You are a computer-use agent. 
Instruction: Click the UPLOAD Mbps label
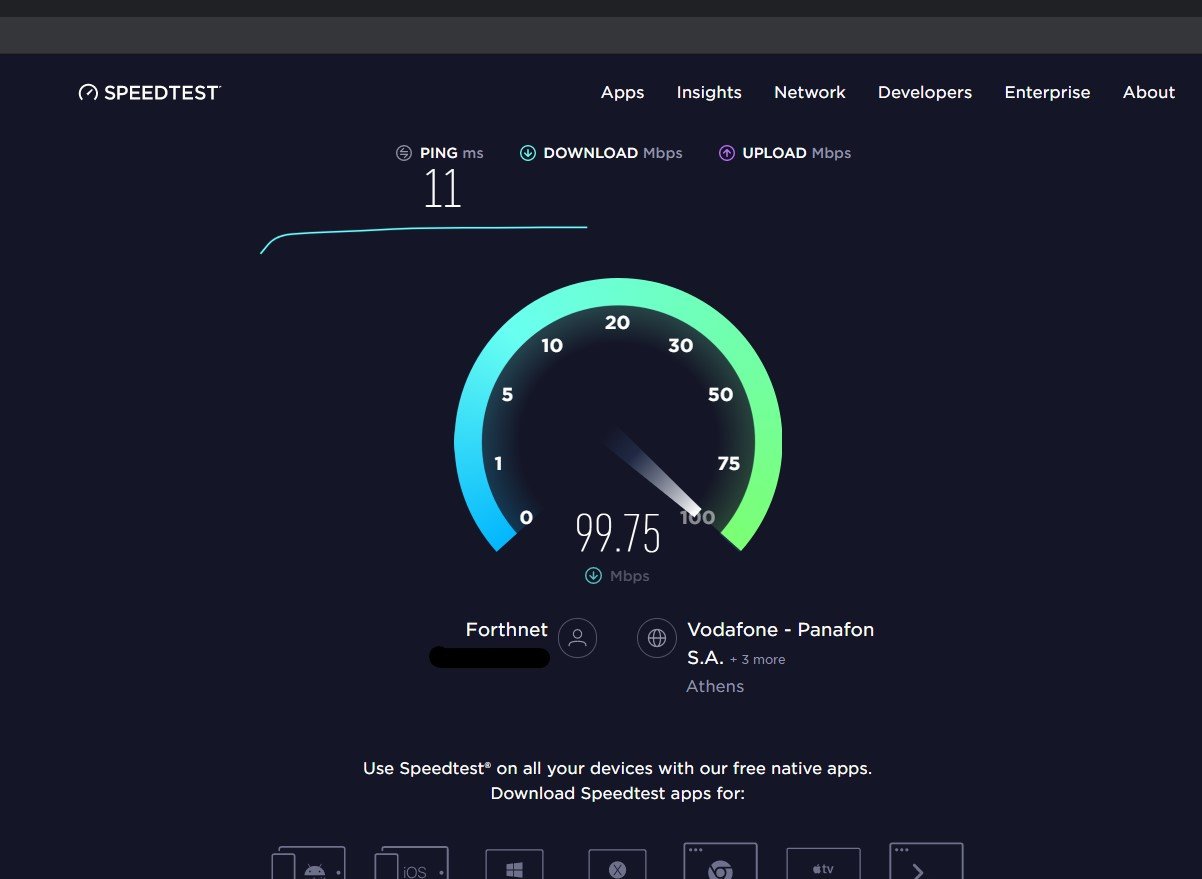point(797,153)
